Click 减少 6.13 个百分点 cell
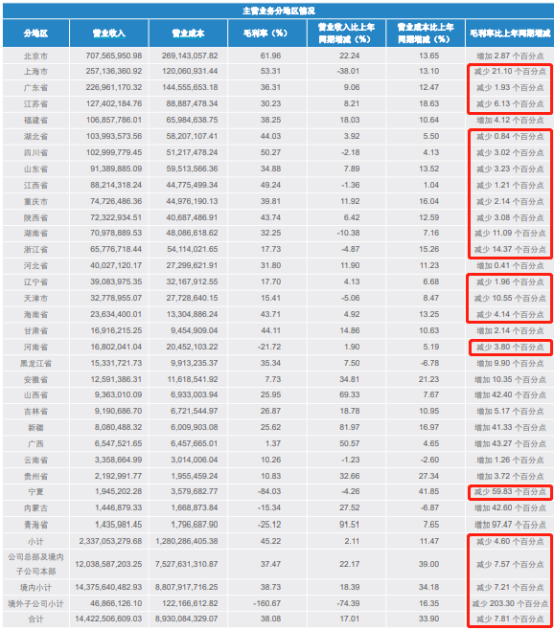Screen dimensions: 554x631 point(510,104)
